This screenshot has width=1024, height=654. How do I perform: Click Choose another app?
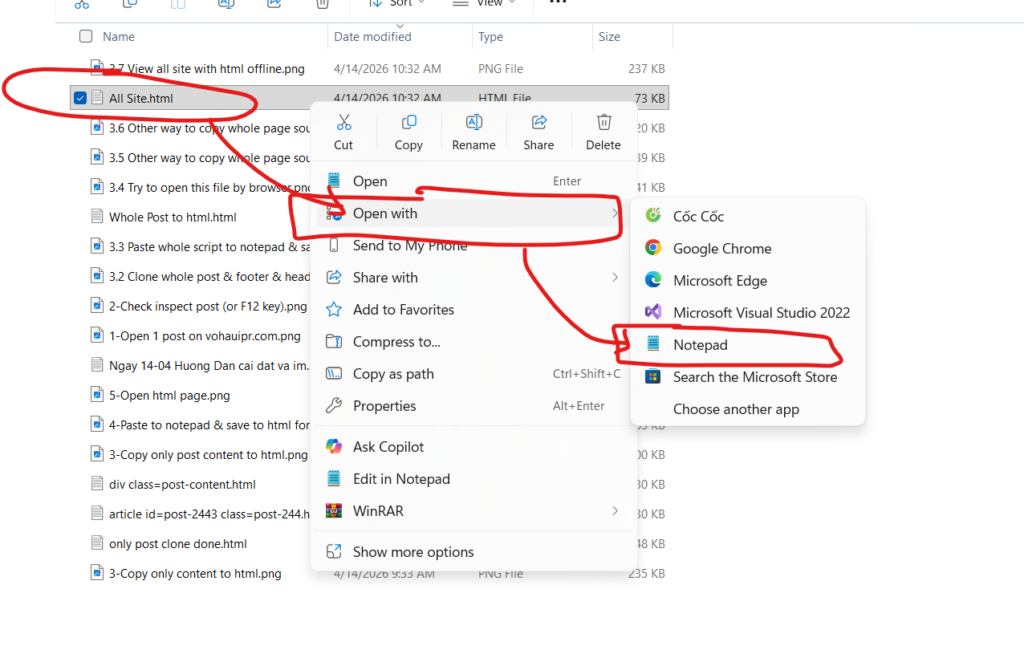tap(735, 409)
